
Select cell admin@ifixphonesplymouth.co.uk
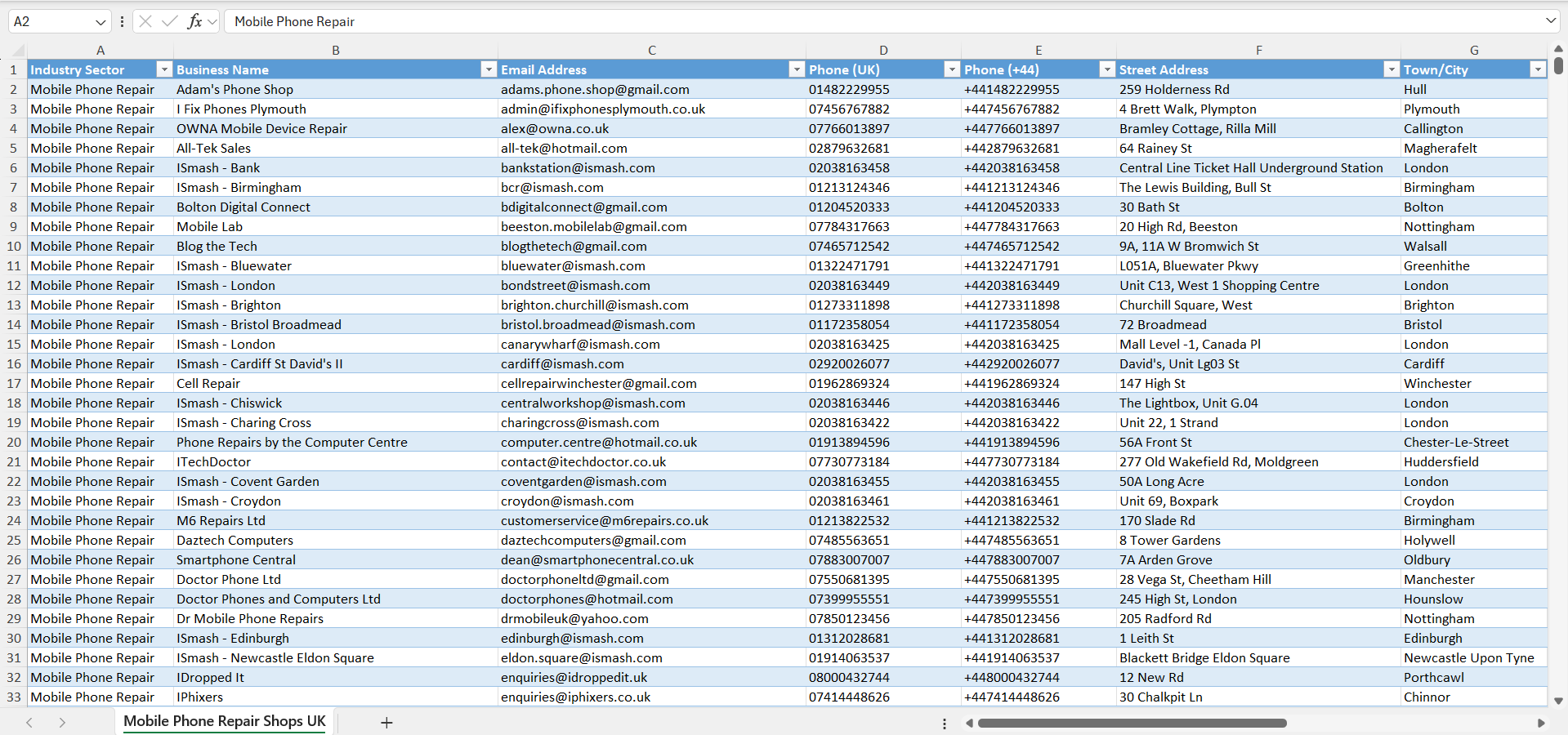[652, 109]
